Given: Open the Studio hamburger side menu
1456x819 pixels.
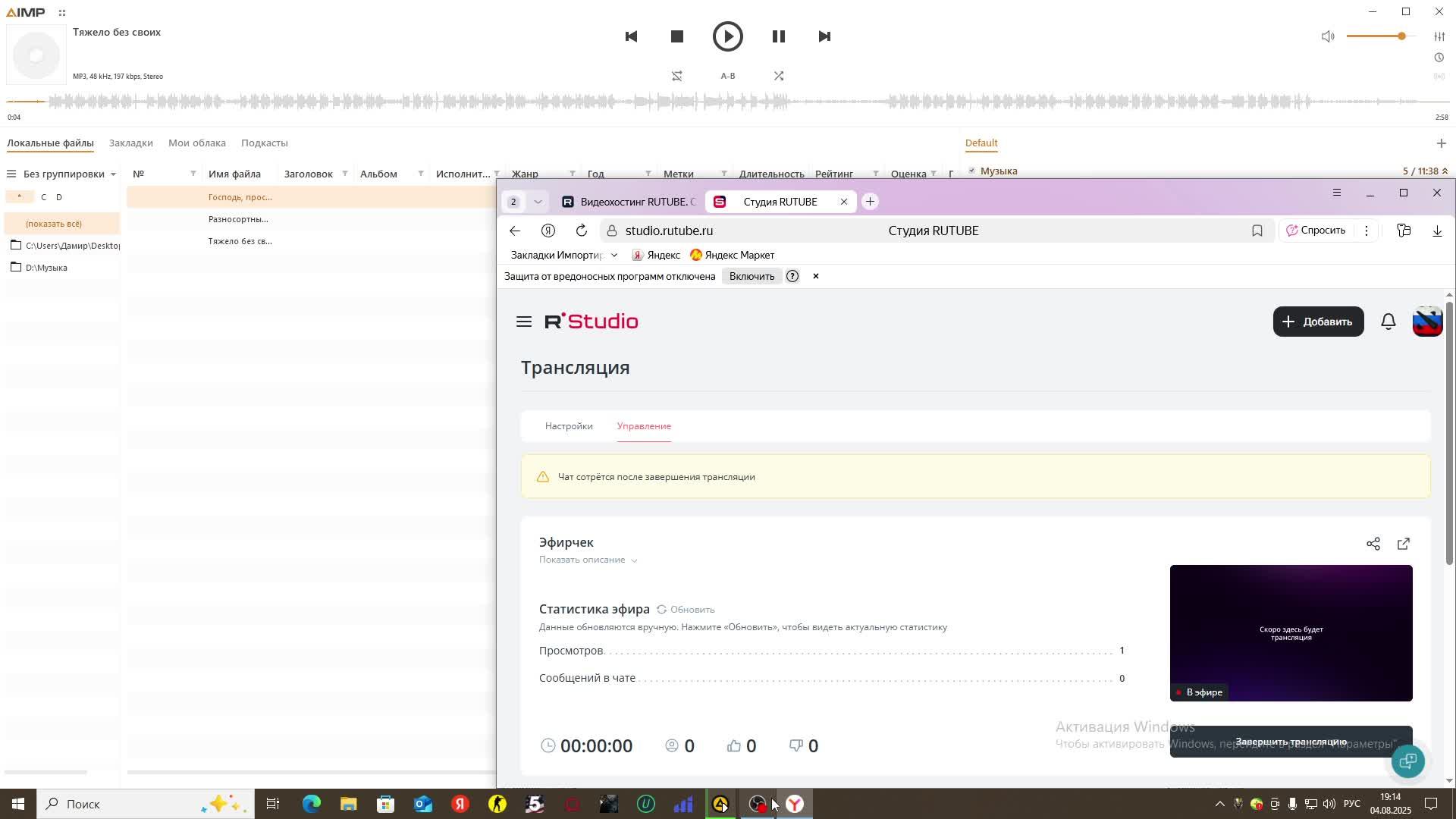Looking at the screenshot, I should (x=523, y=322).
